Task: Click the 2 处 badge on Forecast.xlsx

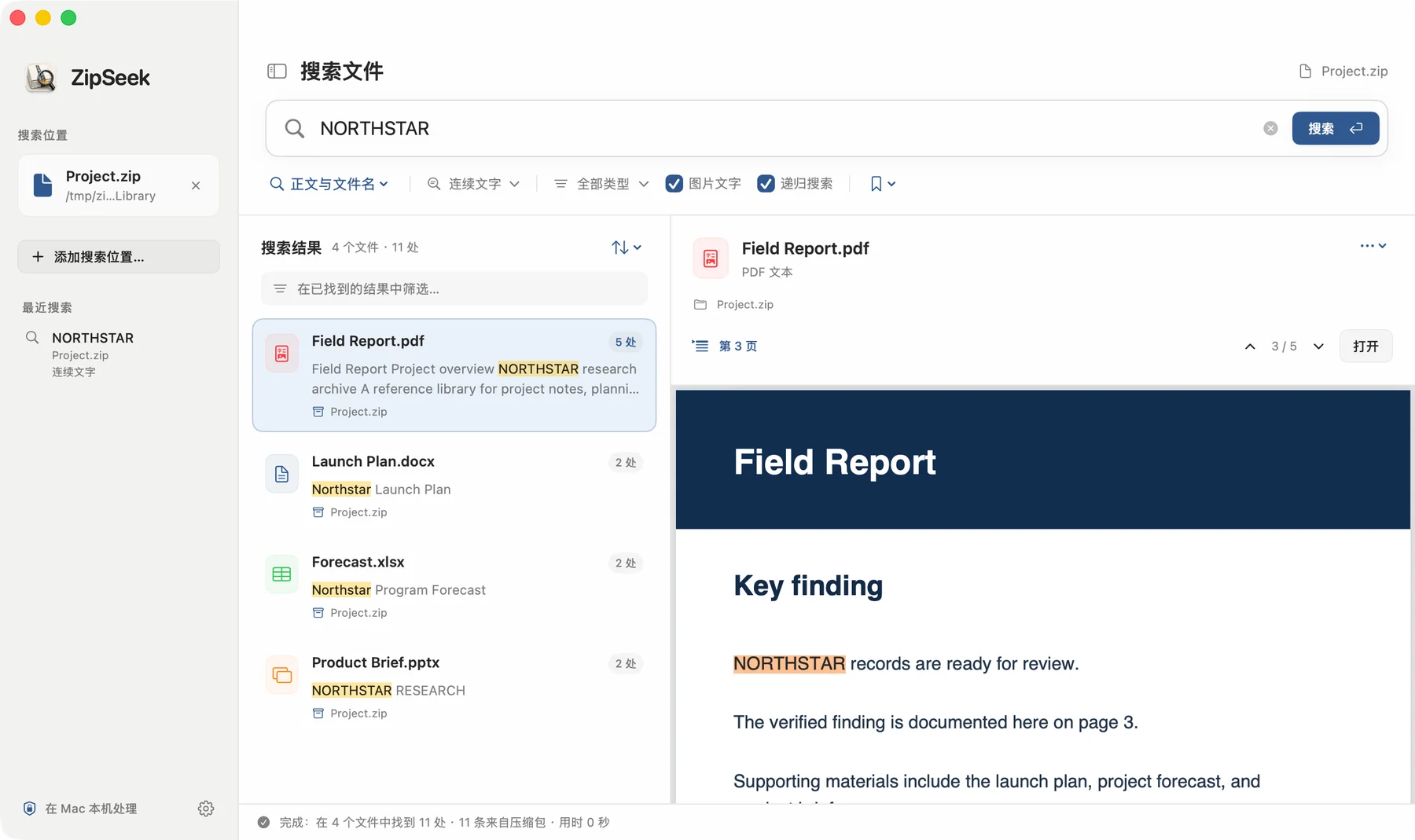Action: coord(626,563)
